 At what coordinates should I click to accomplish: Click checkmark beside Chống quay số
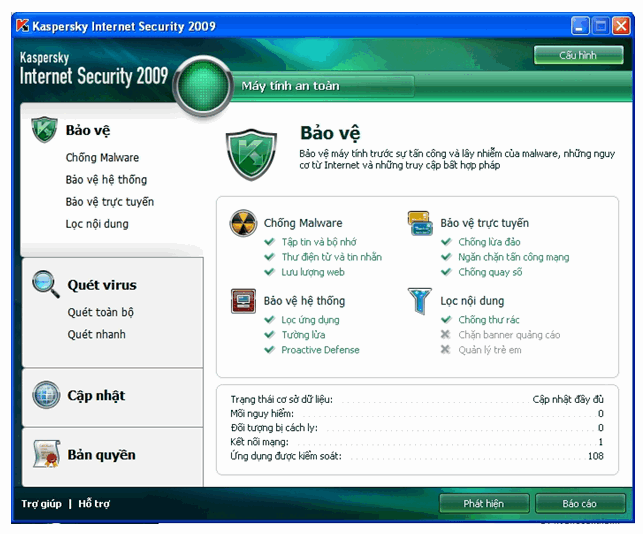(446, 272)
